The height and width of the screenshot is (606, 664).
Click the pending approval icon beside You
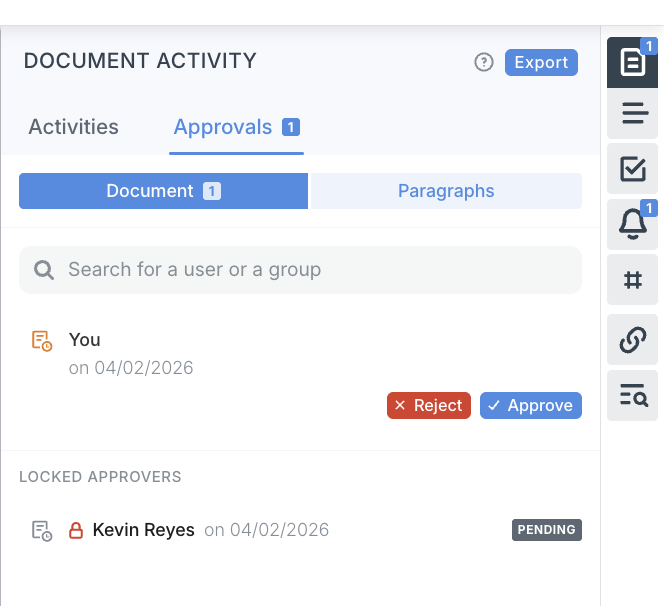(x=42, y=341)
